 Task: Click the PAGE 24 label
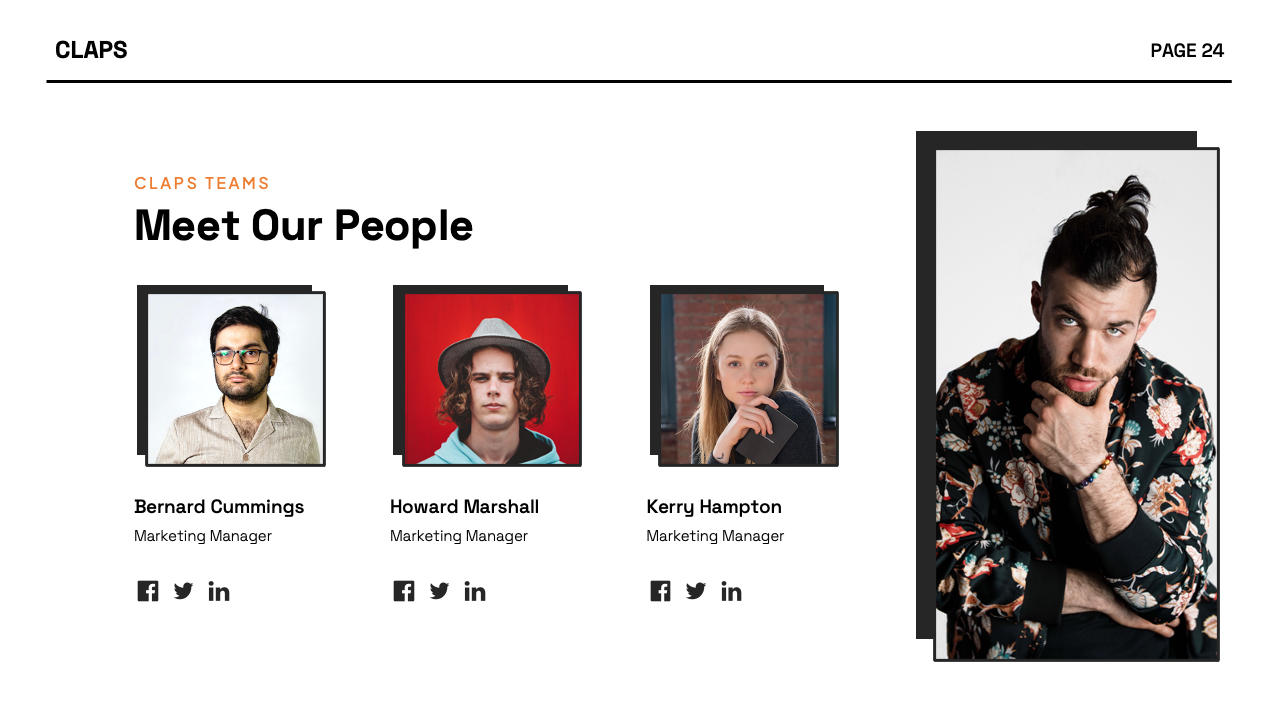(x=1187, y=51)
